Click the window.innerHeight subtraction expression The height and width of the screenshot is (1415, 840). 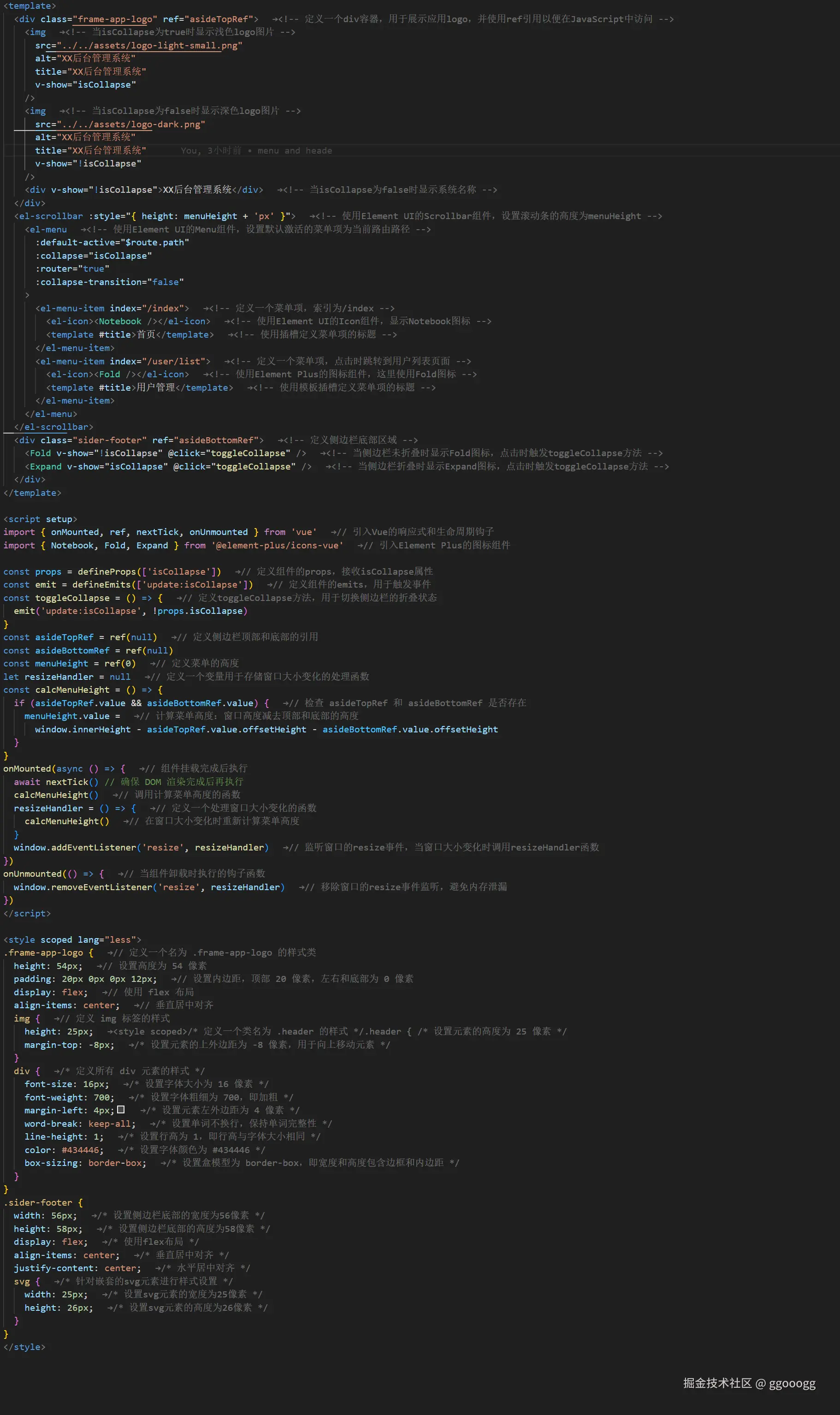point(266,730)
